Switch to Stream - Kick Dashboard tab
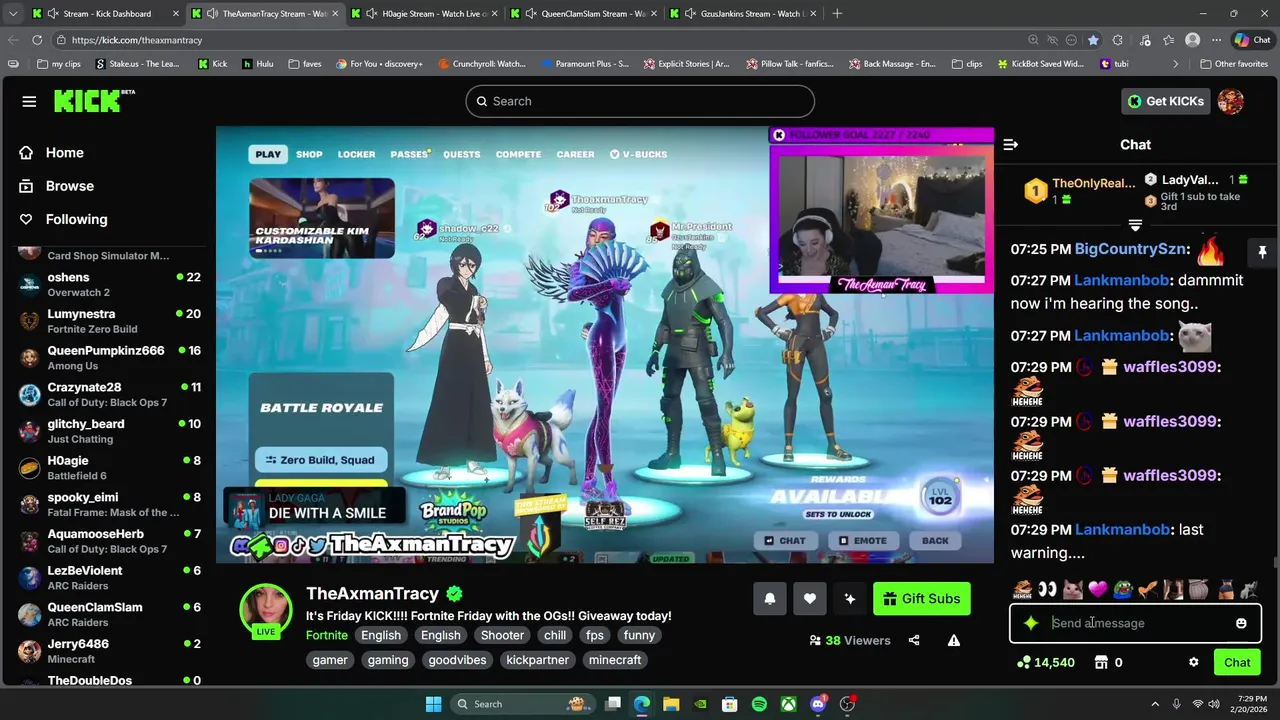Image resolution: width=1280 pixels, height=720 pixels. pyautogui.click(x=105, y=14)
